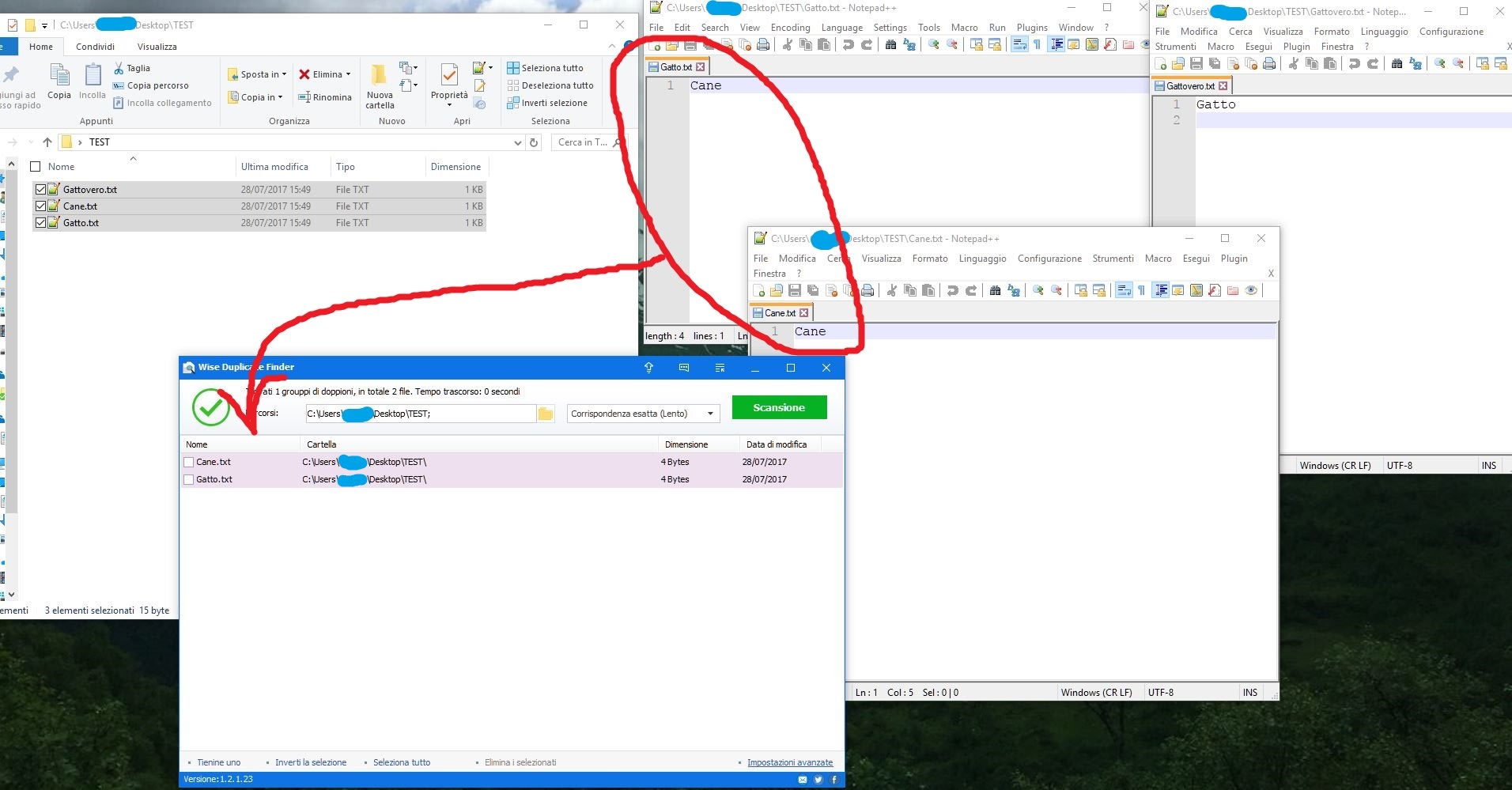Open the Encoding menu in Gatto.txt Notepad++
The height and width of the screenshot is (790, 1512).
[x=790, y=28]
